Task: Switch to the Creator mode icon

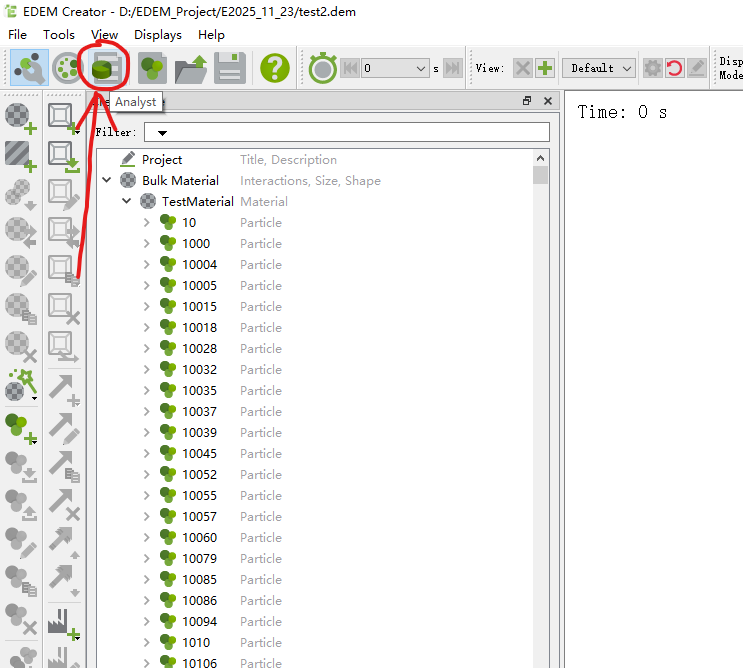Action: point(29,68)
